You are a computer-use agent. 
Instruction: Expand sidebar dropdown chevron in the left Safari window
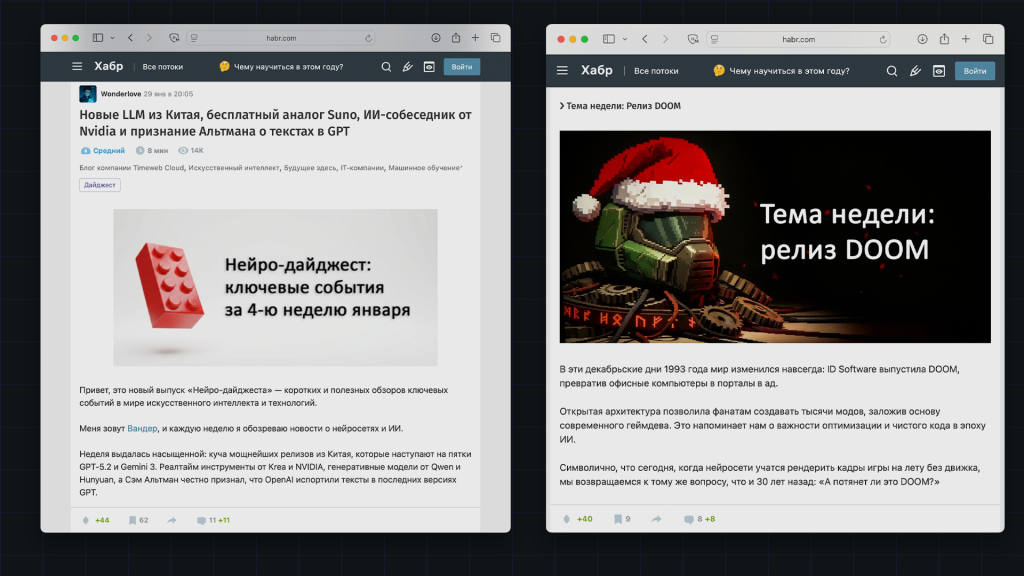(113, 38)
